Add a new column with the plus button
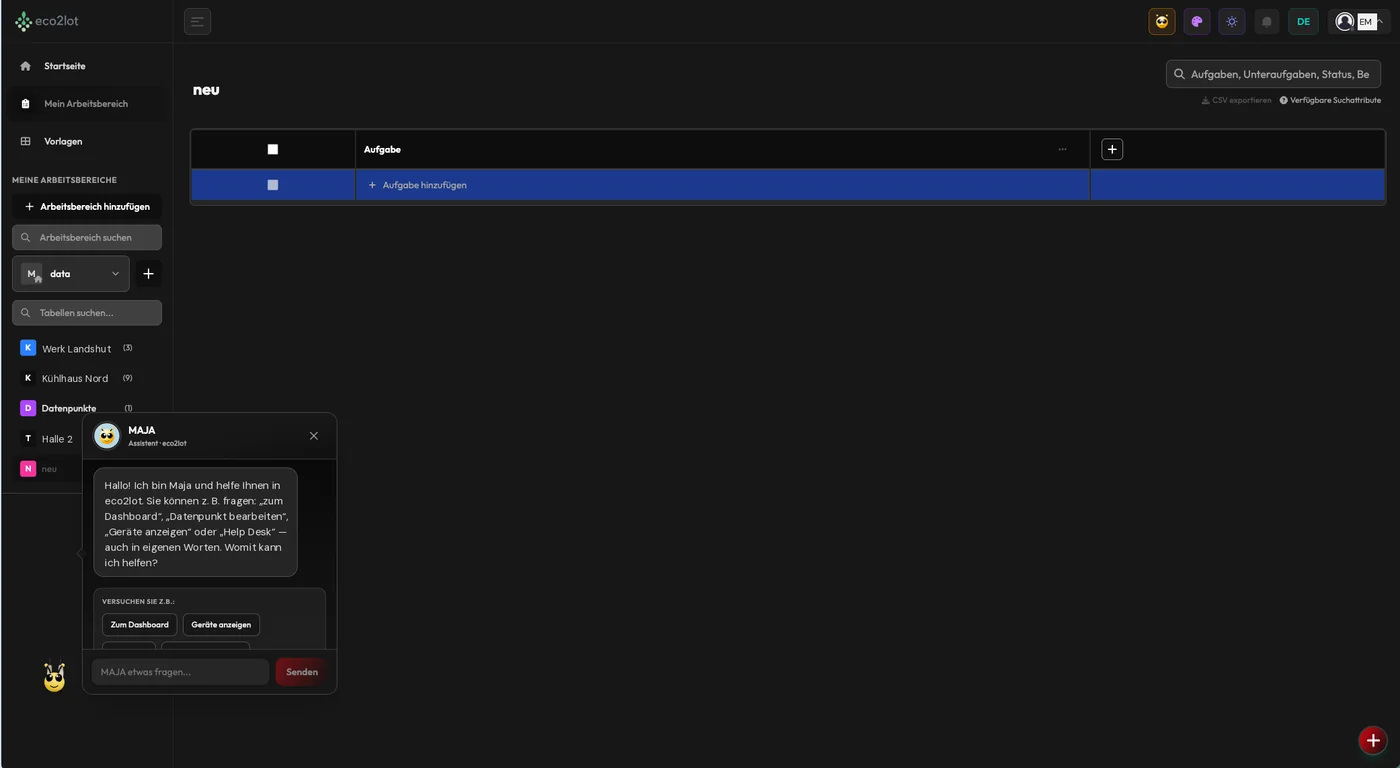 click(1112, 149)
